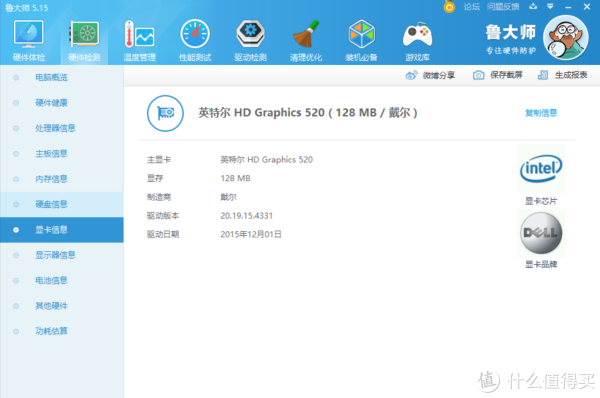Select 其他硬件 in sidebar
Image resolution: width=600 pixels, height=398 pixels.
click(x=62, y=306)
